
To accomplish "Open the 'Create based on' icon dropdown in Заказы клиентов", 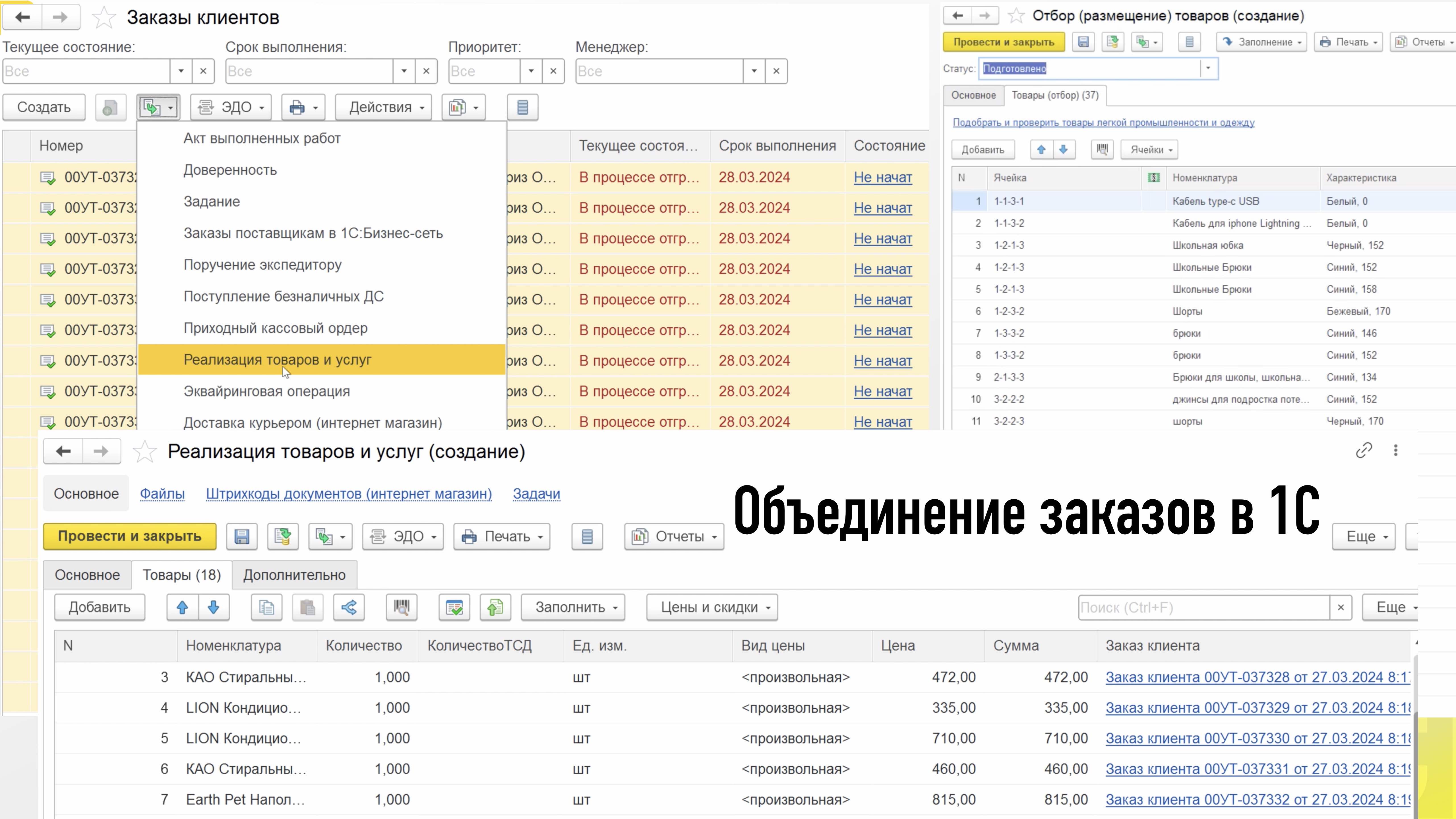I will tap(158, 107).
